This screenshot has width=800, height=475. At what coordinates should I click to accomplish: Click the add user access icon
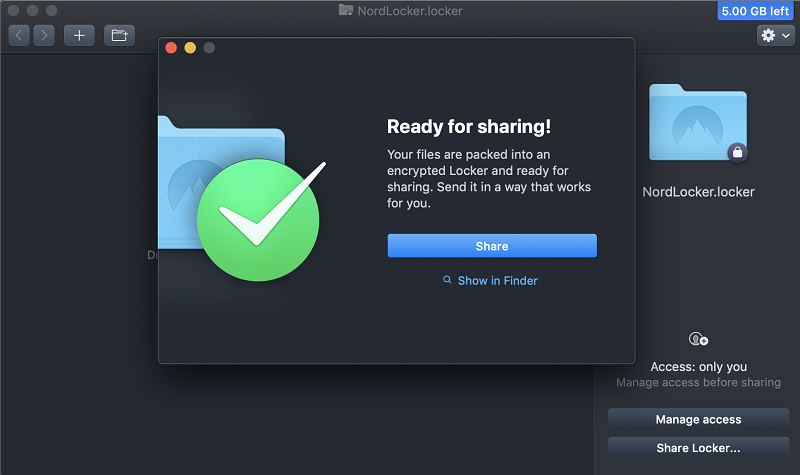tap(698, 340)
